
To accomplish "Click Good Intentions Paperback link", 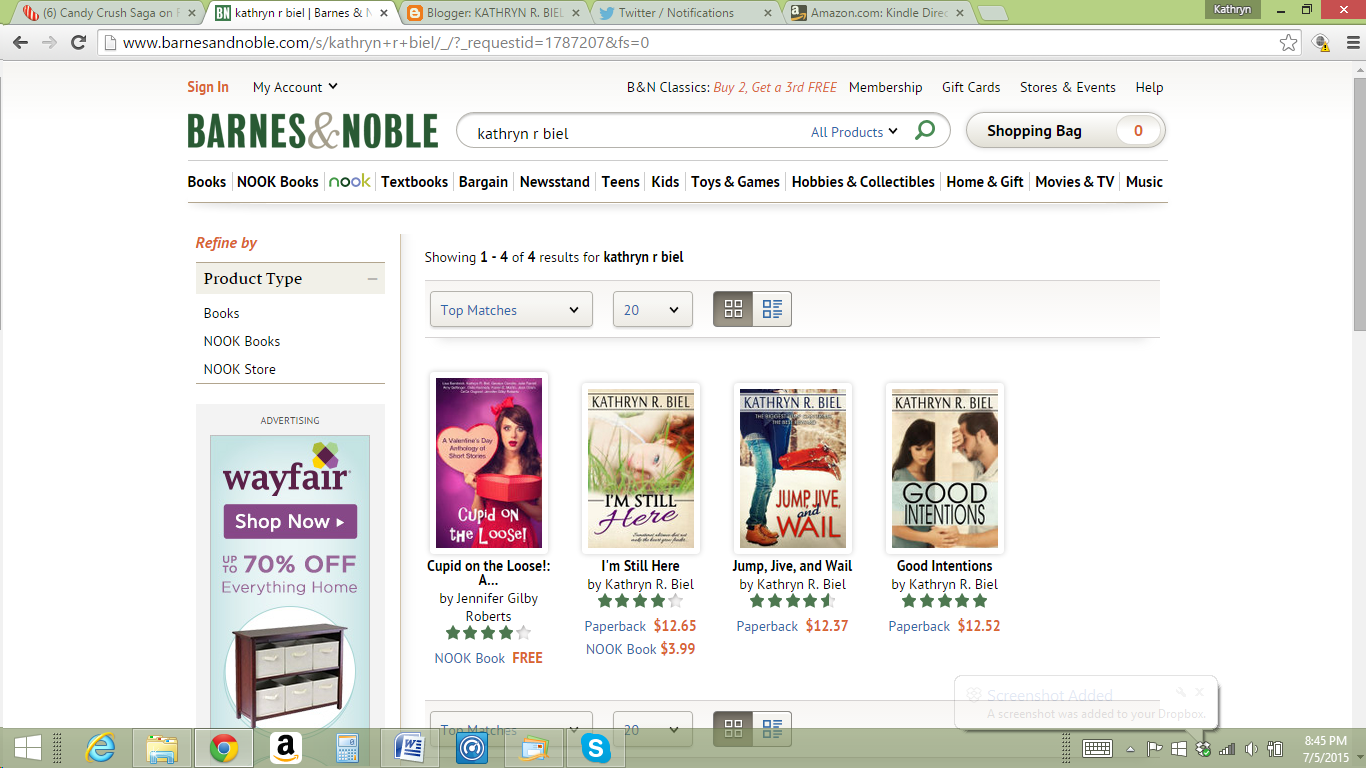I will 919,626.
